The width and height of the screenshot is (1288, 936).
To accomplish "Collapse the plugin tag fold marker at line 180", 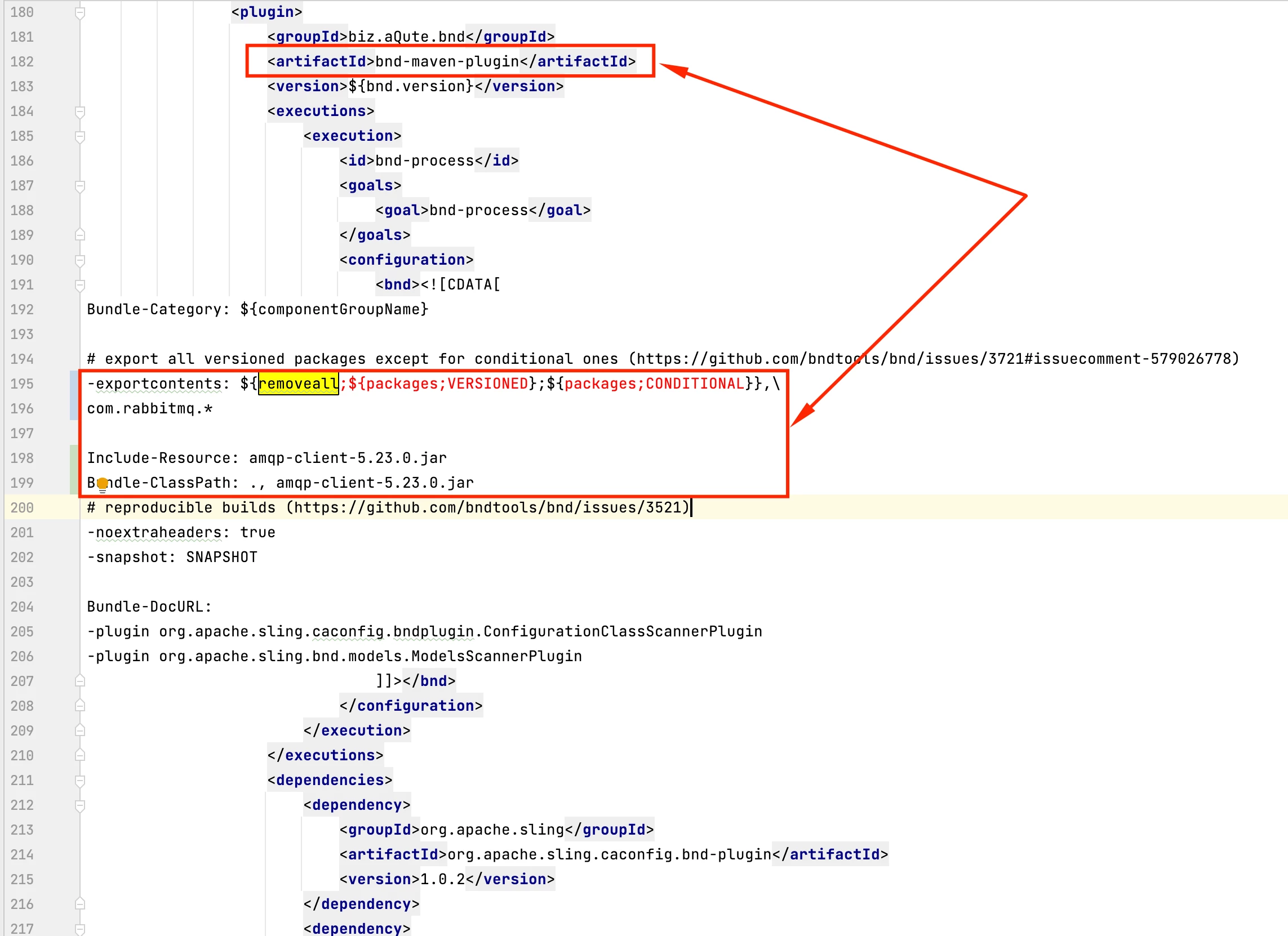I will (80, 12).
